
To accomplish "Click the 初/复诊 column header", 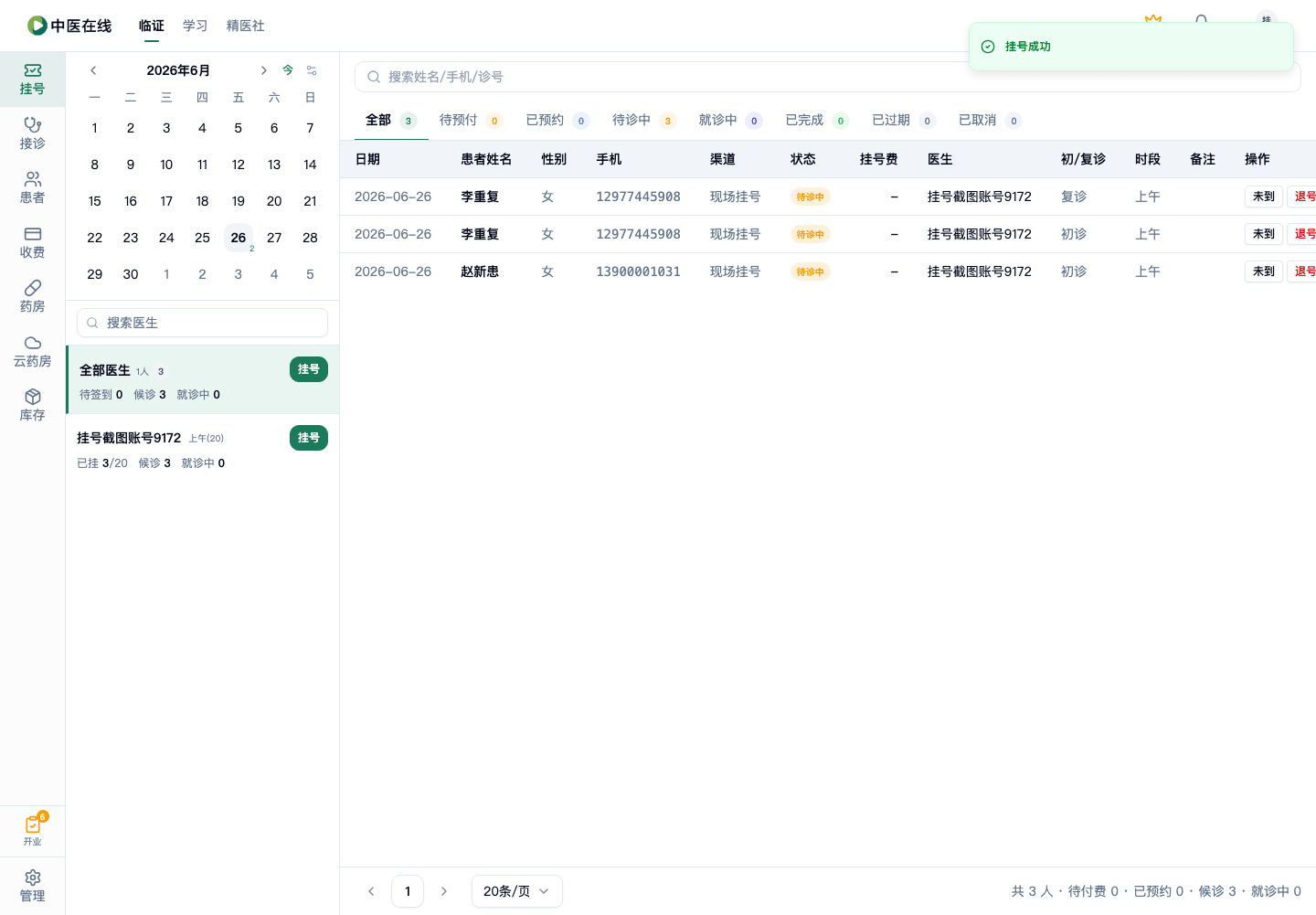I will 1083,159.
